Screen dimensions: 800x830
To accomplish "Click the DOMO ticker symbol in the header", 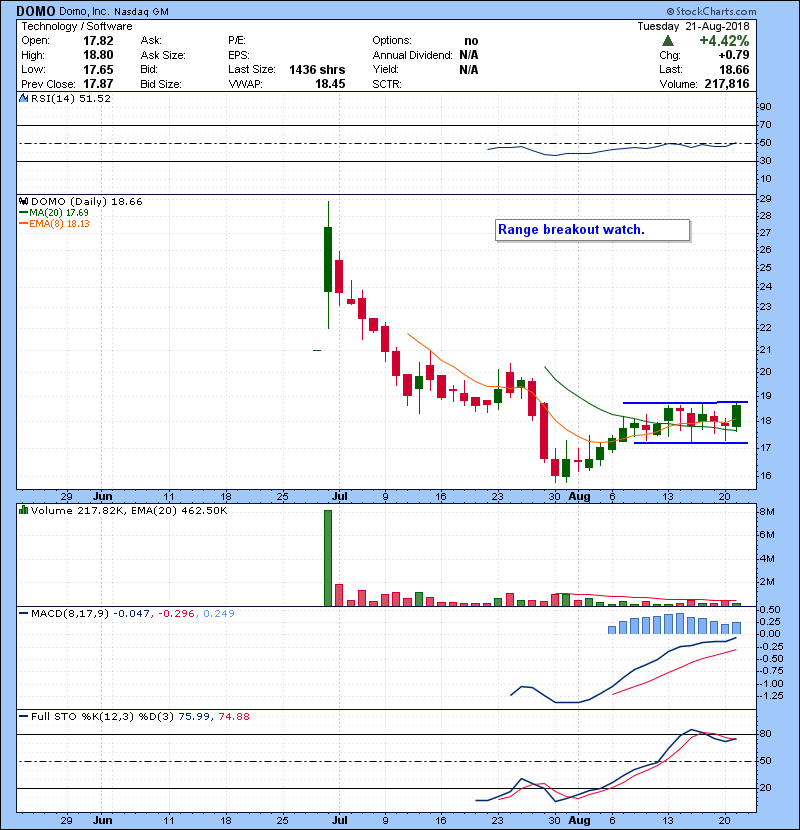I will (x=35, y=11).
